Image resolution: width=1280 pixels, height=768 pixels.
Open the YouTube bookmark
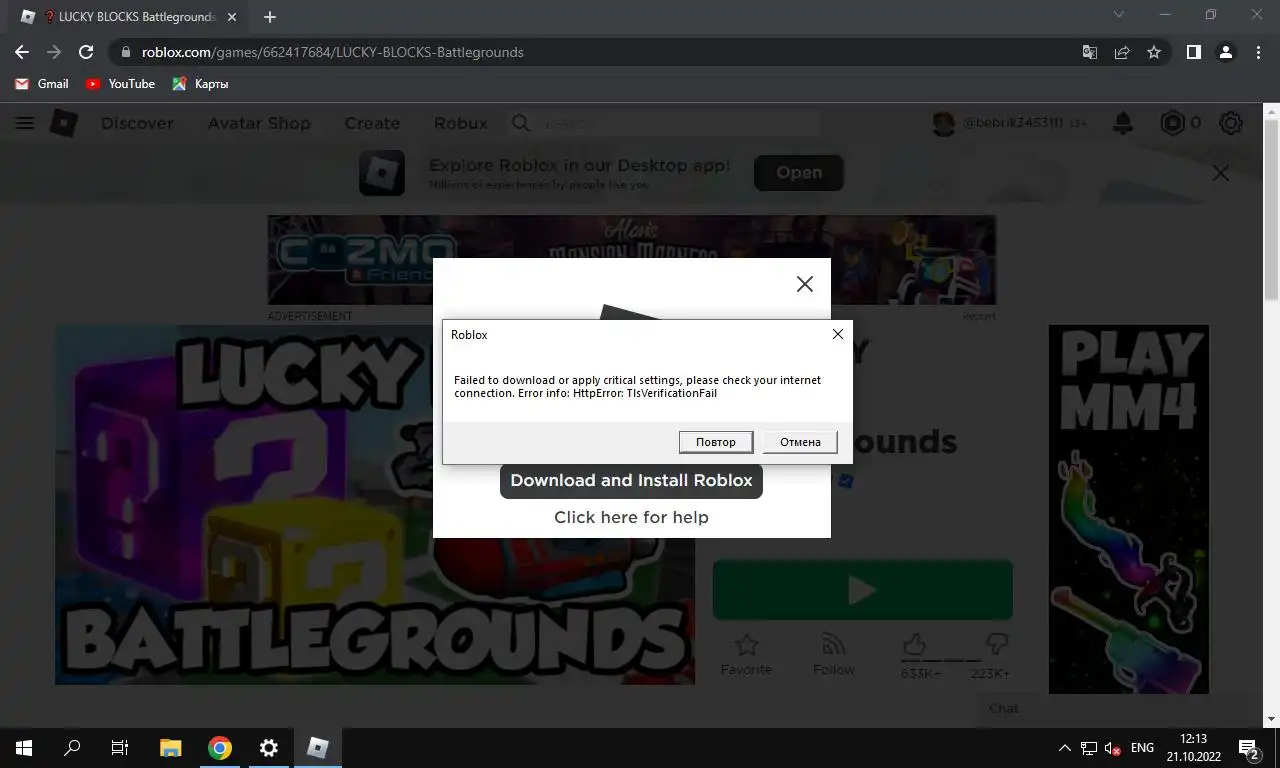[120, 84]
